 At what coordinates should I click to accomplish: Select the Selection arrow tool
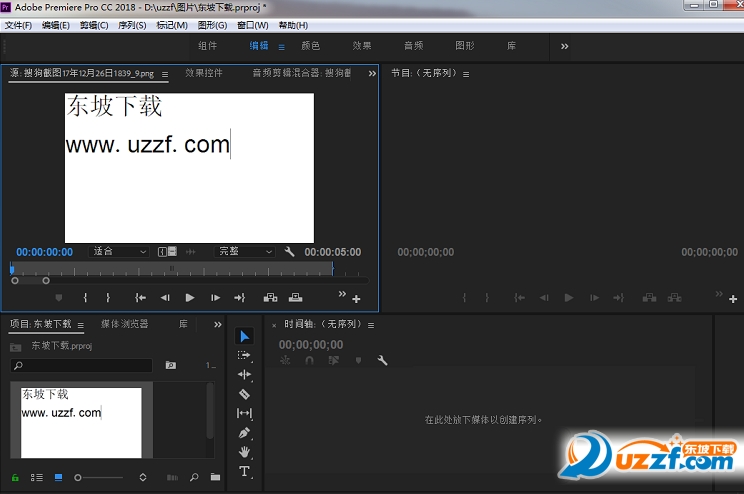coord(244,336)
